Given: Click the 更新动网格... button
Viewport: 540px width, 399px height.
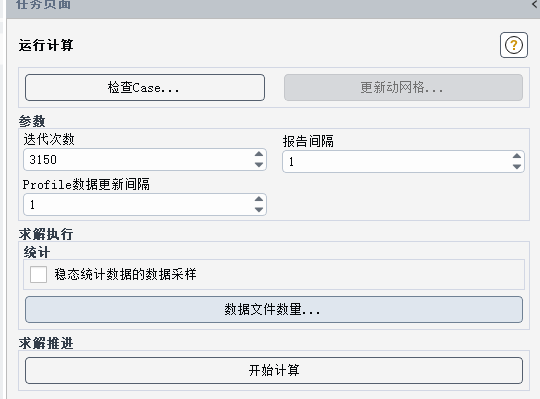Looking at the screenshot, I should [x=403, y=87].
